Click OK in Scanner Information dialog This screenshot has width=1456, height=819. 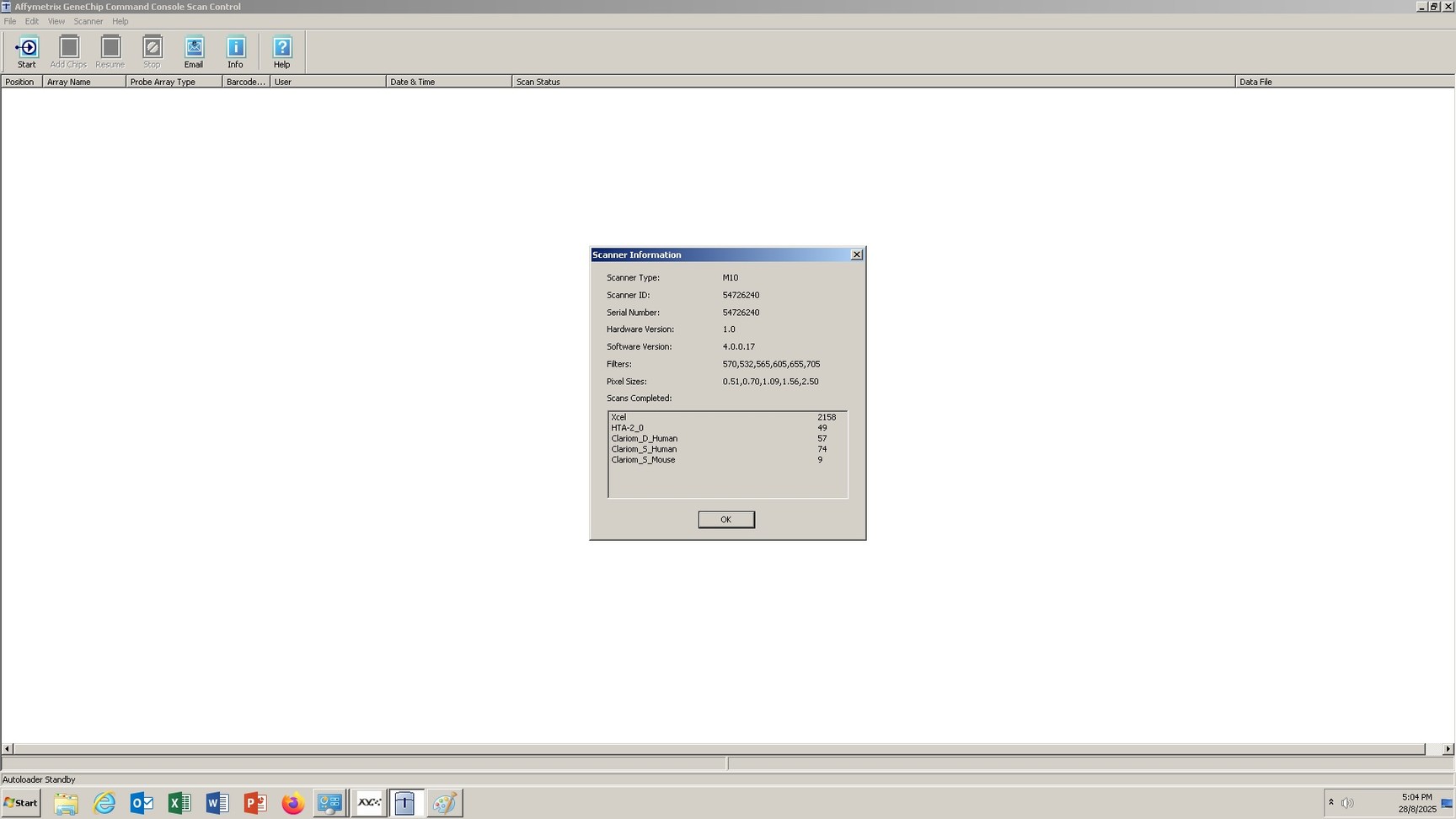(726, 519)
